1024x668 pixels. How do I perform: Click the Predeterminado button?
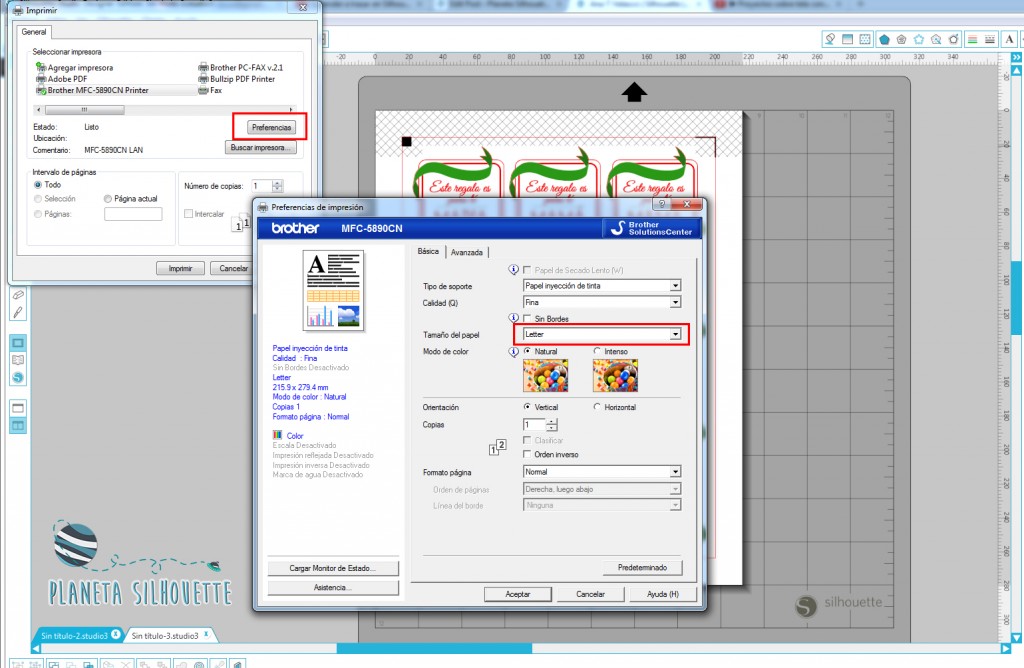[x=642, y=567]
